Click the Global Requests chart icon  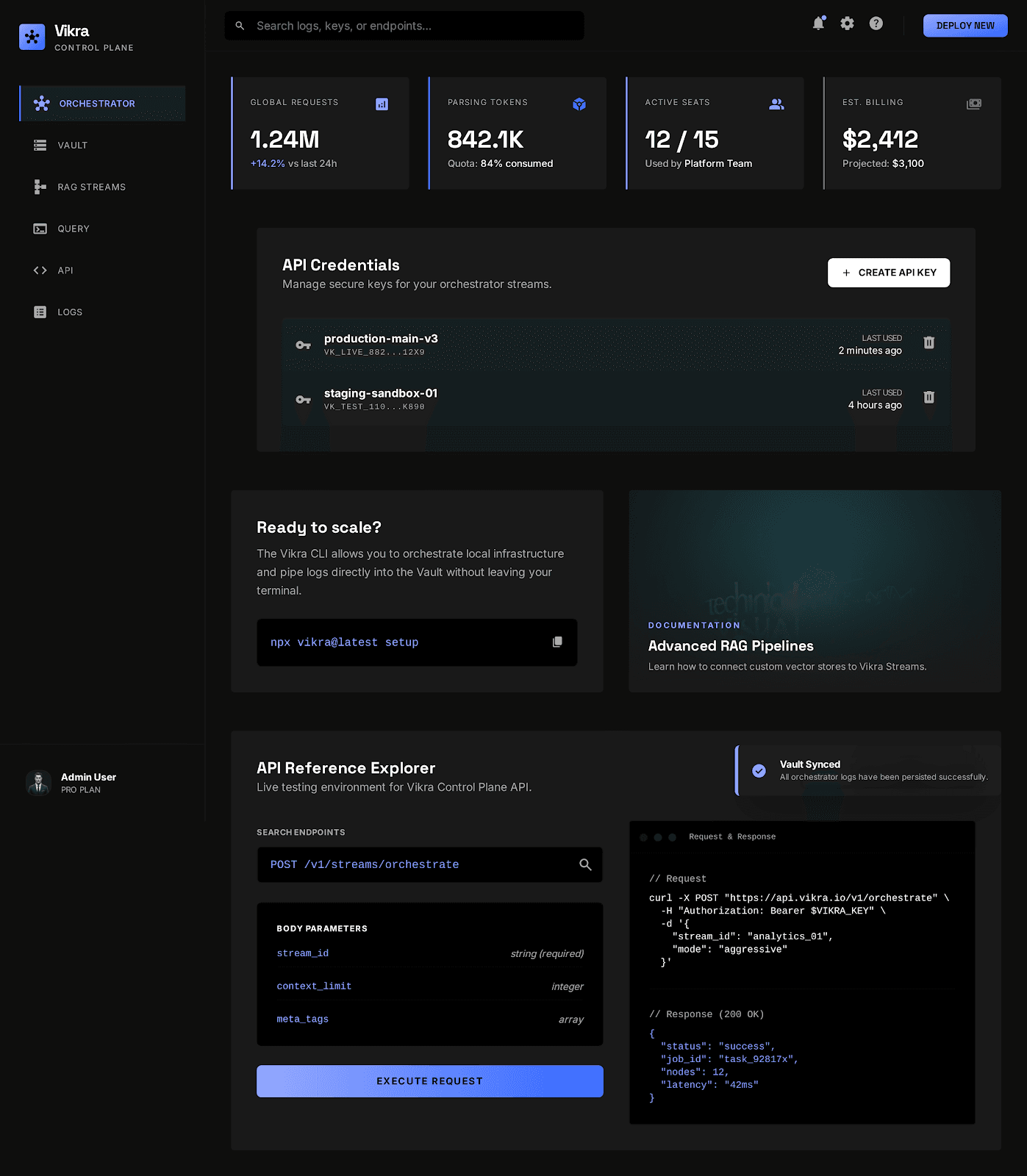(382, 104)
